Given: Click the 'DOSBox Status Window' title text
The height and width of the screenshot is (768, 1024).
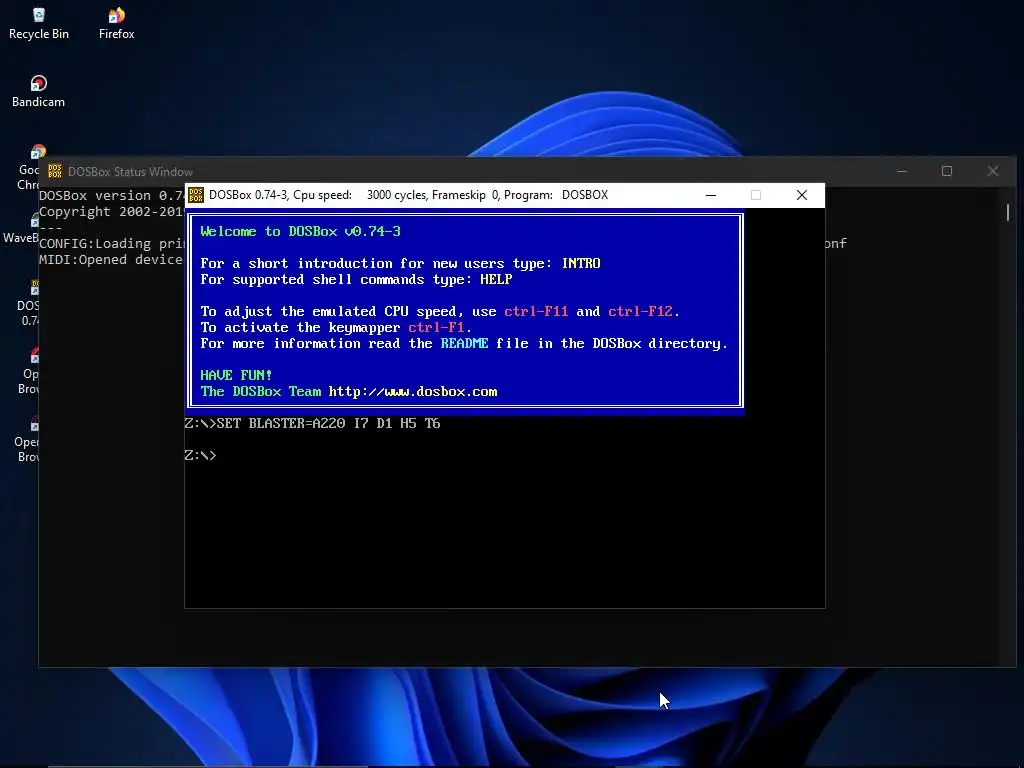Looking at the screenshot, I should [x=131, y=172].
